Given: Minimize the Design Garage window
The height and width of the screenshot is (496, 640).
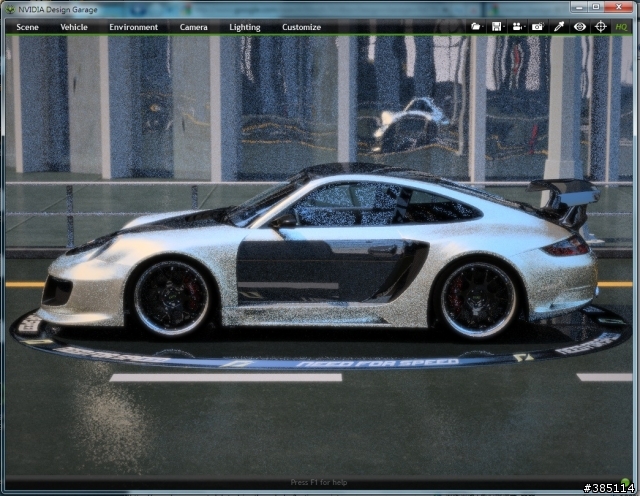Looking at the screenshot, I should tap(577, 7).
